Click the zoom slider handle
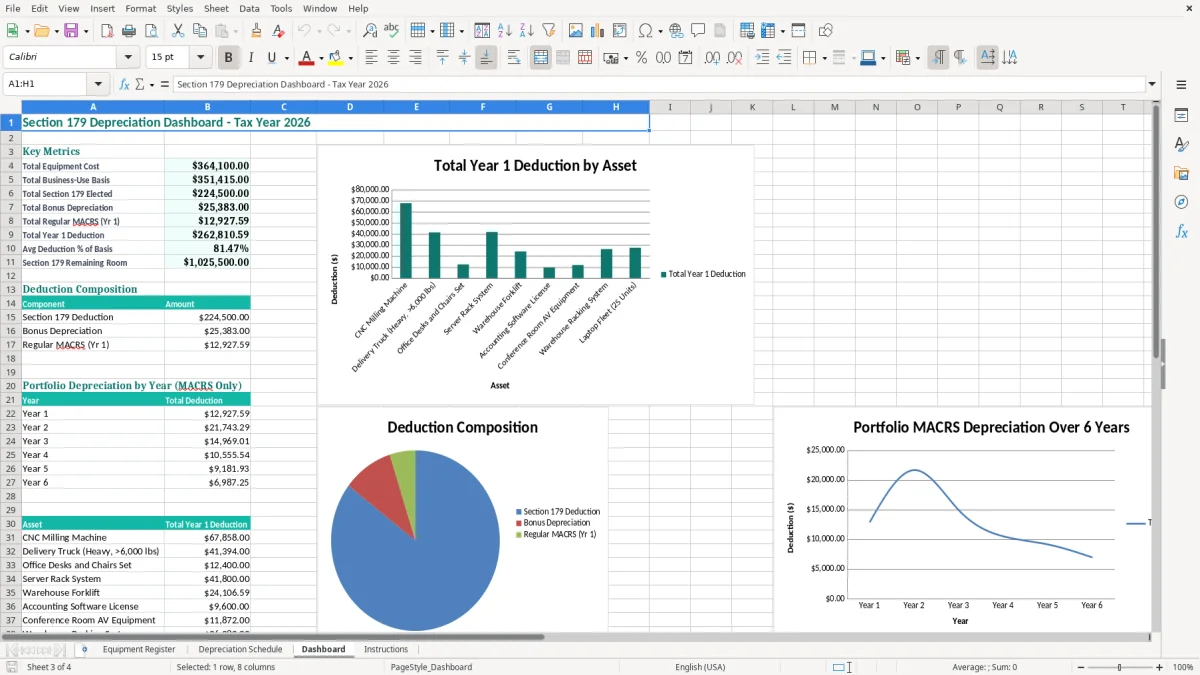The height and width of the screenshot is (675, 1200). (1119, 667)
